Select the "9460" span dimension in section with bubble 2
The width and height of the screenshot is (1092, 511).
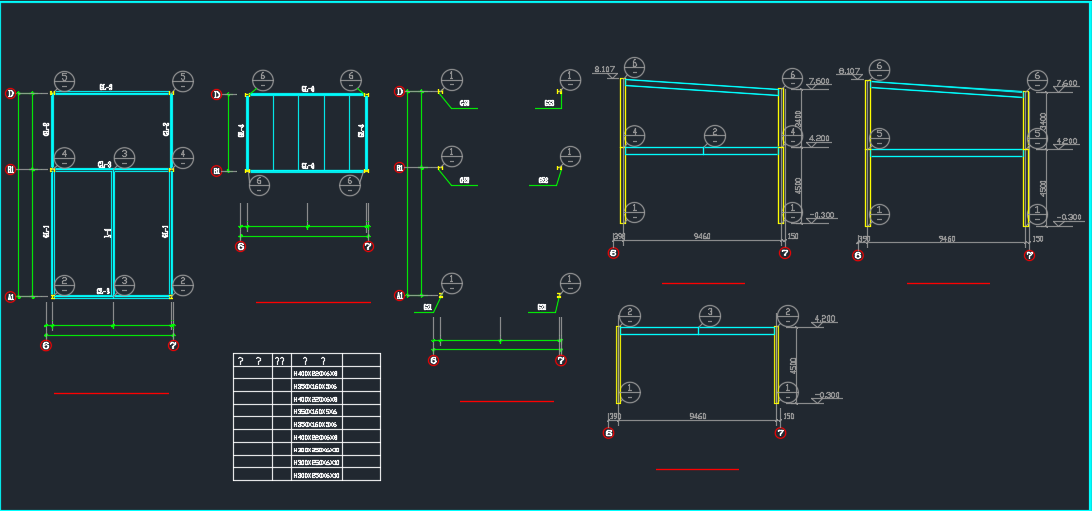(702, 236)
